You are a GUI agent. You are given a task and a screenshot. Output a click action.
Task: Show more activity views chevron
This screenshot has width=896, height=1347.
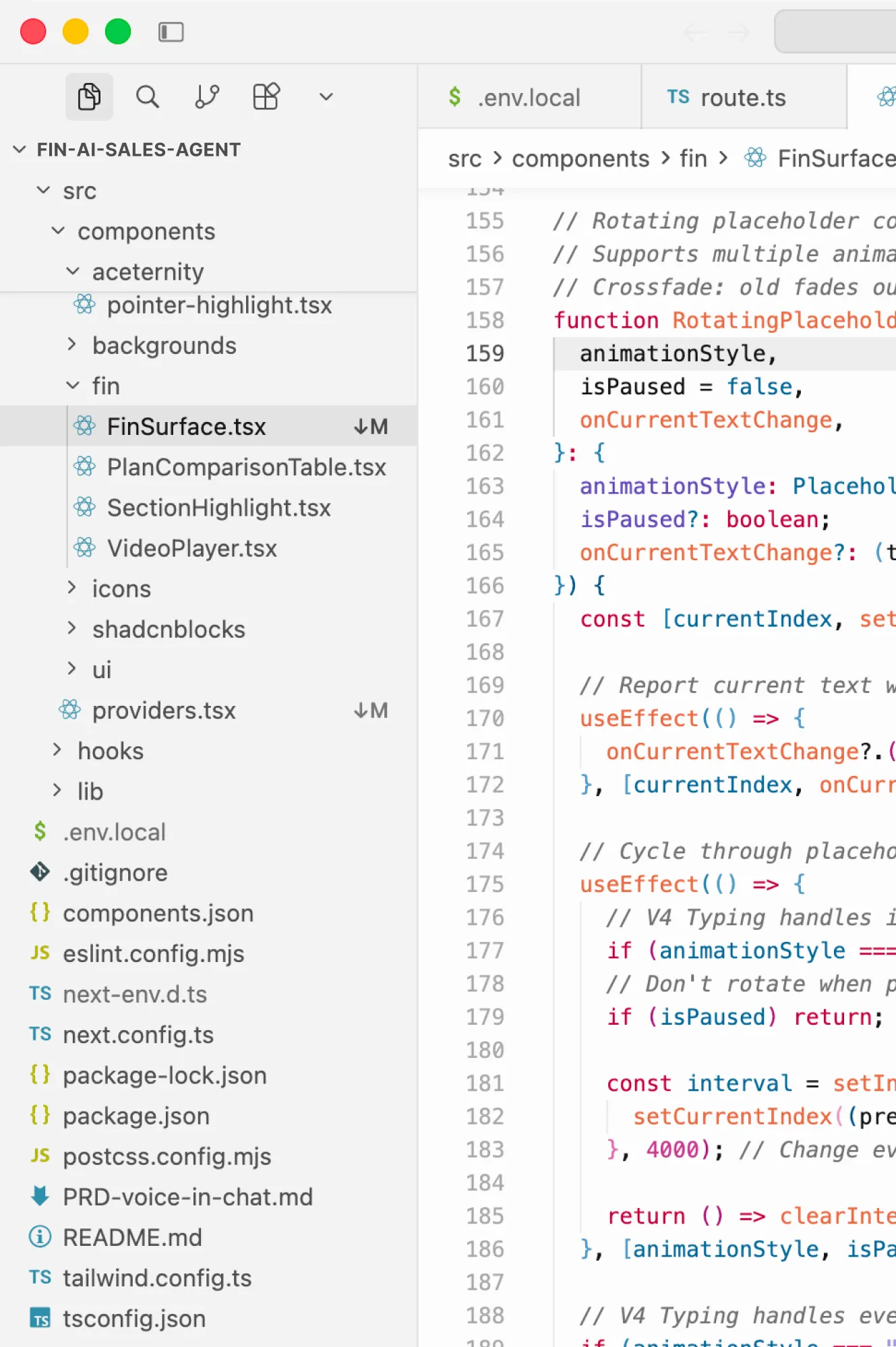[326, 97]
